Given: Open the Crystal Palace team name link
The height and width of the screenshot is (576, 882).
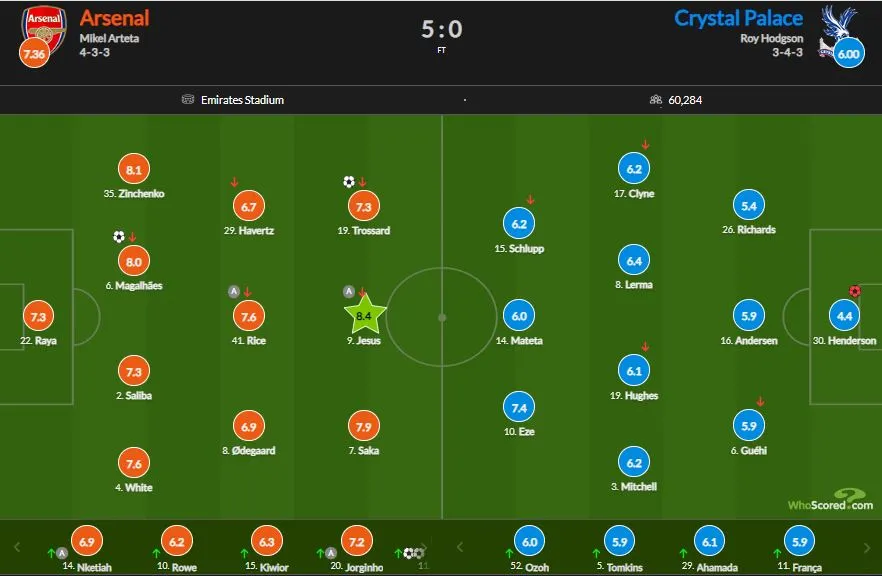Looking at the screenshot, I should pyautogui.click(x=738, y=18).
